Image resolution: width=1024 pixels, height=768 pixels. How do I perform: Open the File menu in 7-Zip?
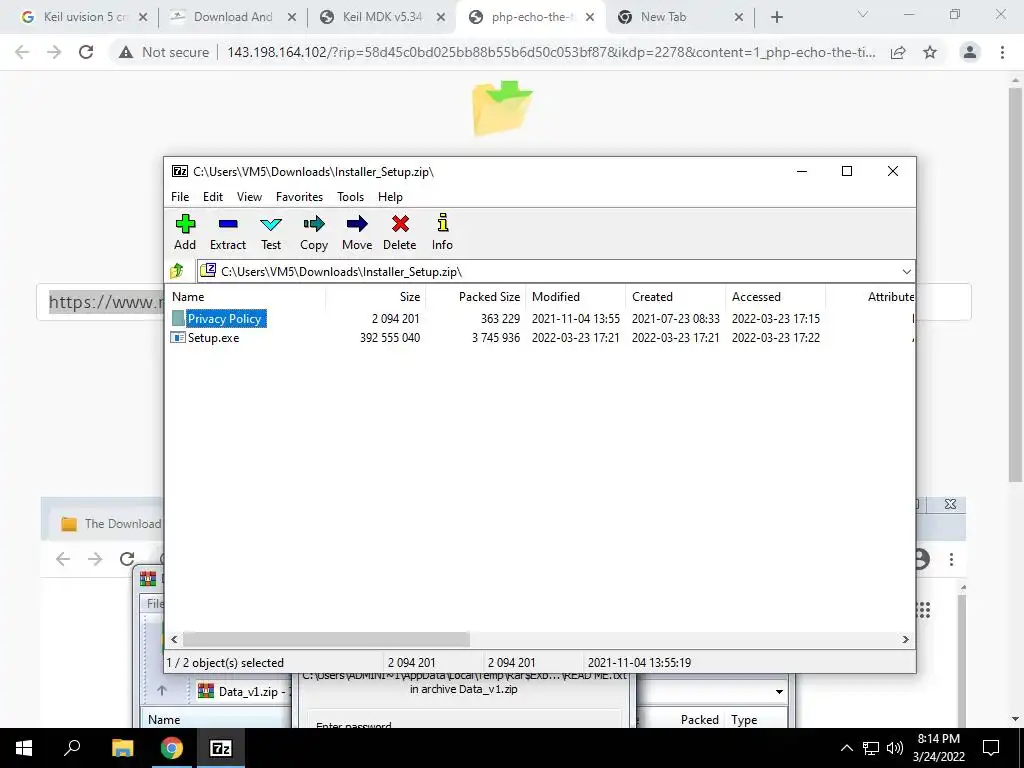click(x=180, y=197)
